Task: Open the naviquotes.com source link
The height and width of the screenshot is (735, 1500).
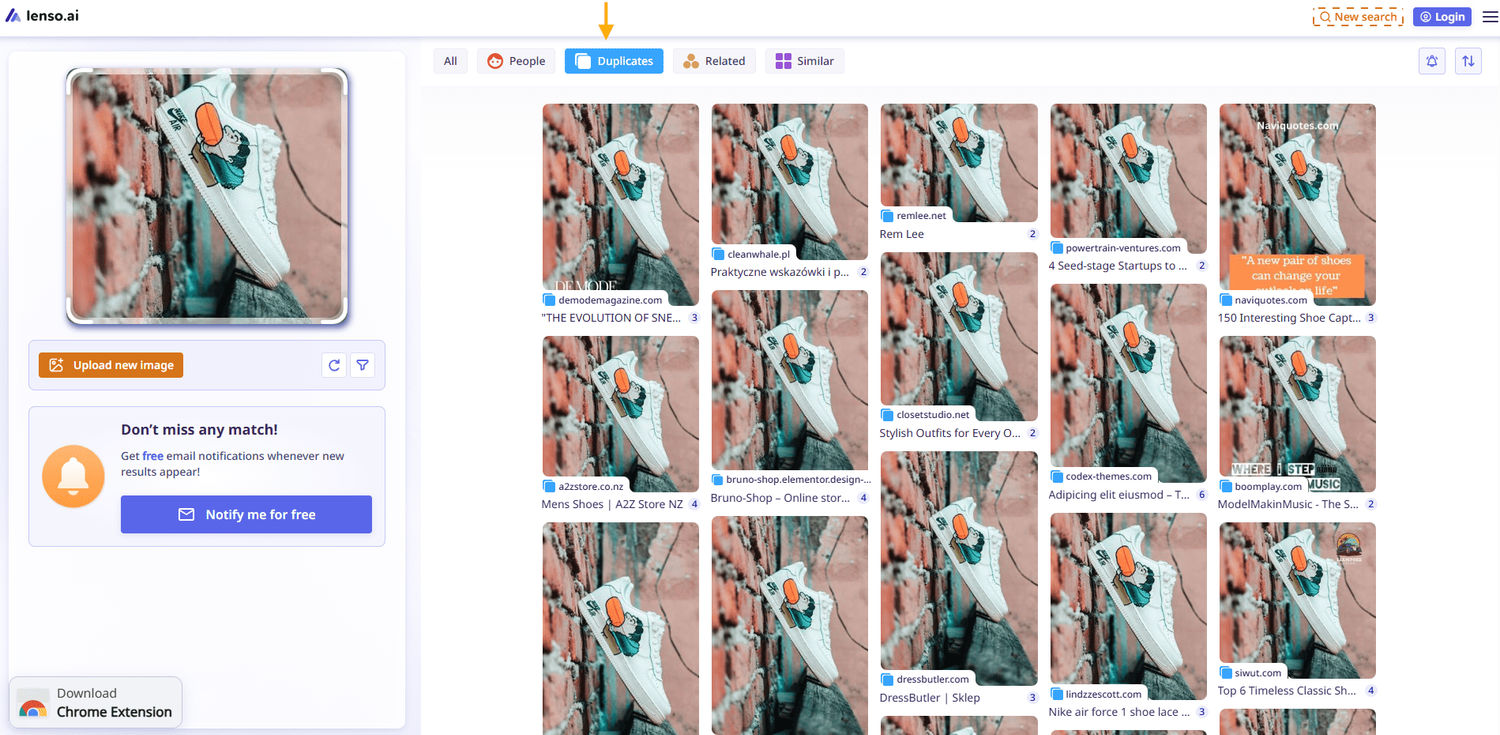Action: click(1270, 300)
